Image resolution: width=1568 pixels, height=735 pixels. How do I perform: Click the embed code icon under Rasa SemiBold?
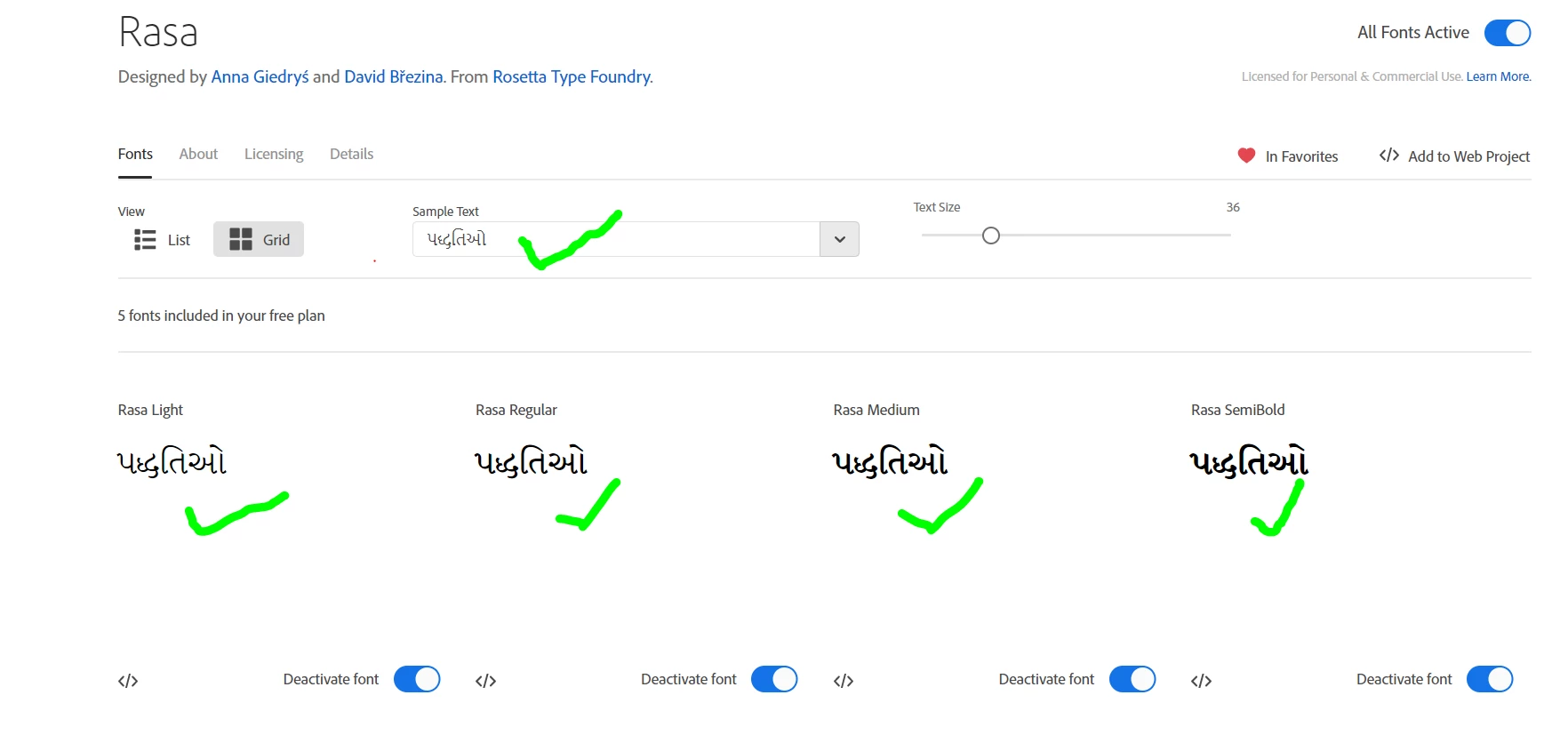pos(1201,681)
